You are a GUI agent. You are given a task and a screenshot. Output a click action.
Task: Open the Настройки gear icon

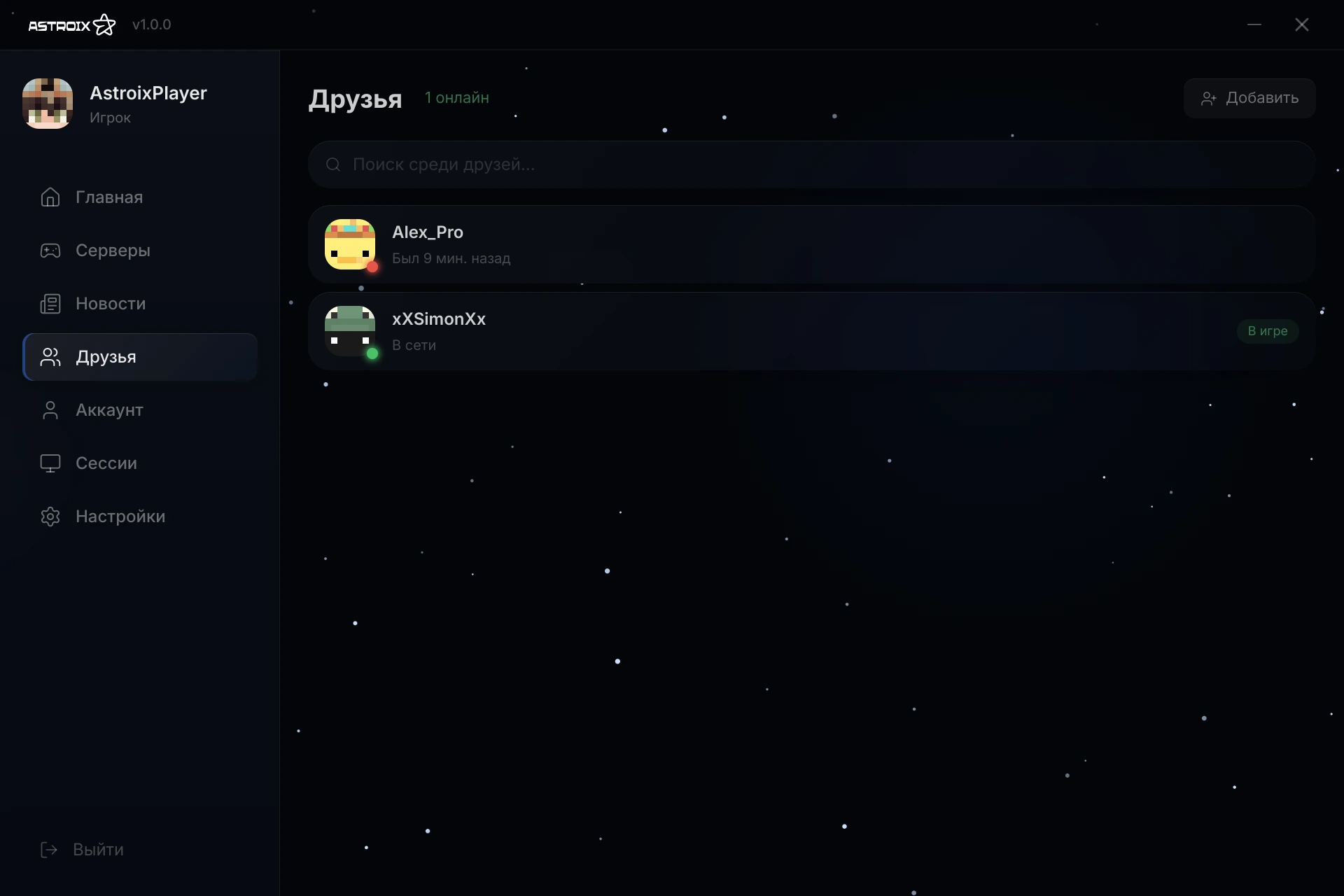[50, 517]
